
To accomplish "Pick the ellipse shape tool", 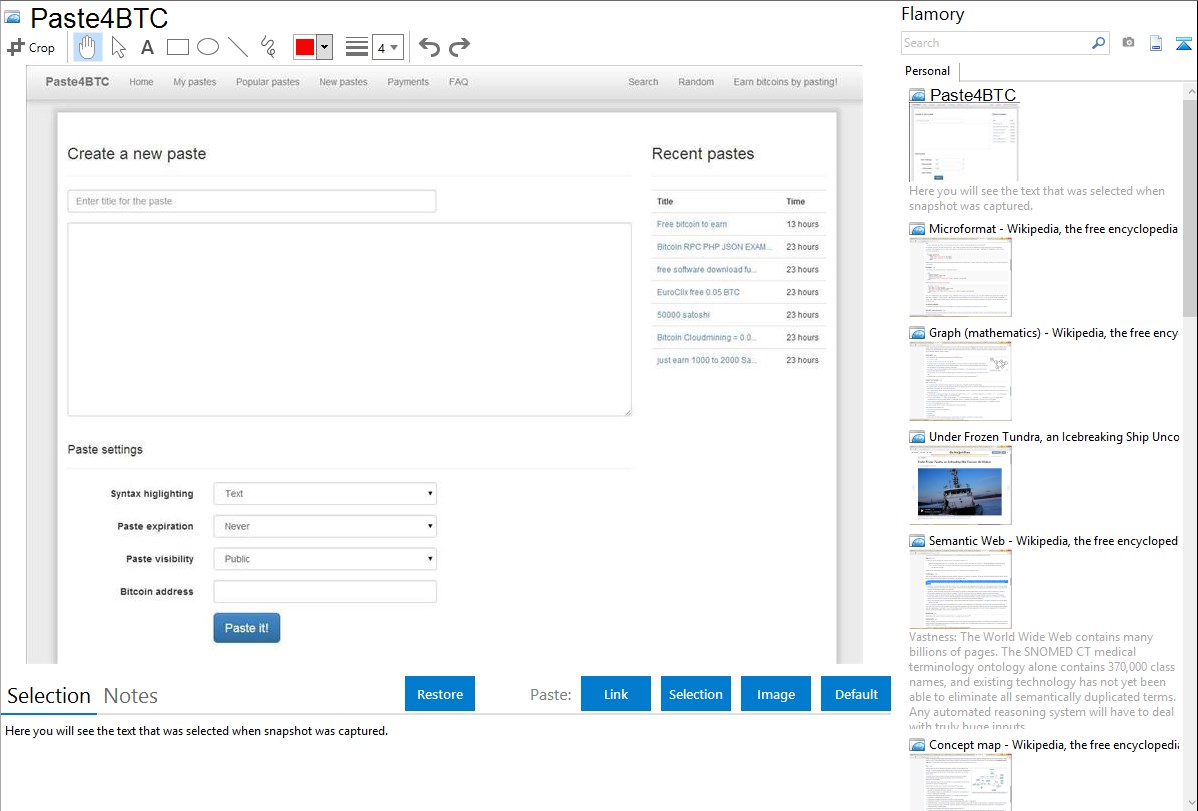I will click(208, 47).
